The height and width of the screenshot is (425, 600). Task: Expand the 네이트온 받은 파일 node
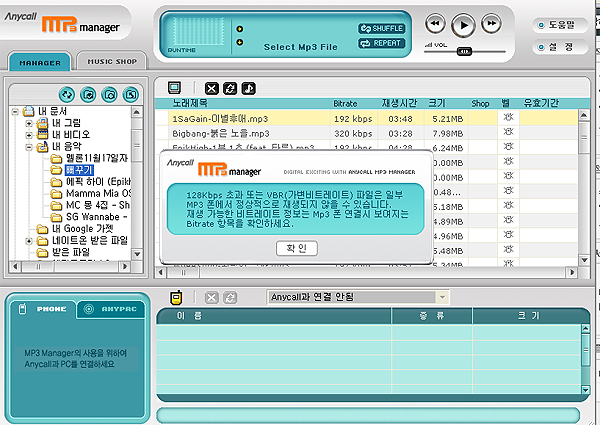pyautogui.click(x=29, y=241)
